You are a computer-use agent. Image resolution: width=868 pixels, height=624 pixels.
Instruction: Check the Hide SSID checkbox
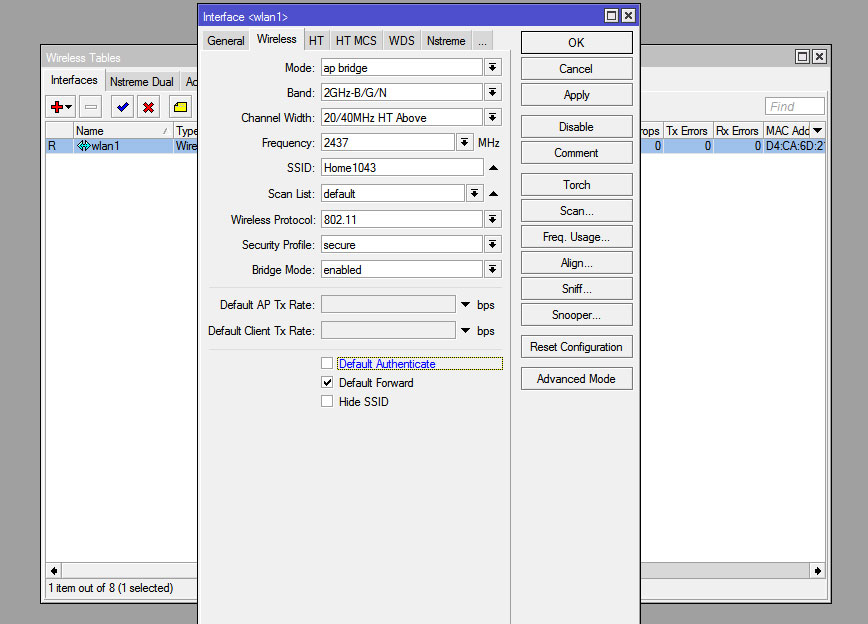tap(327, 402)
